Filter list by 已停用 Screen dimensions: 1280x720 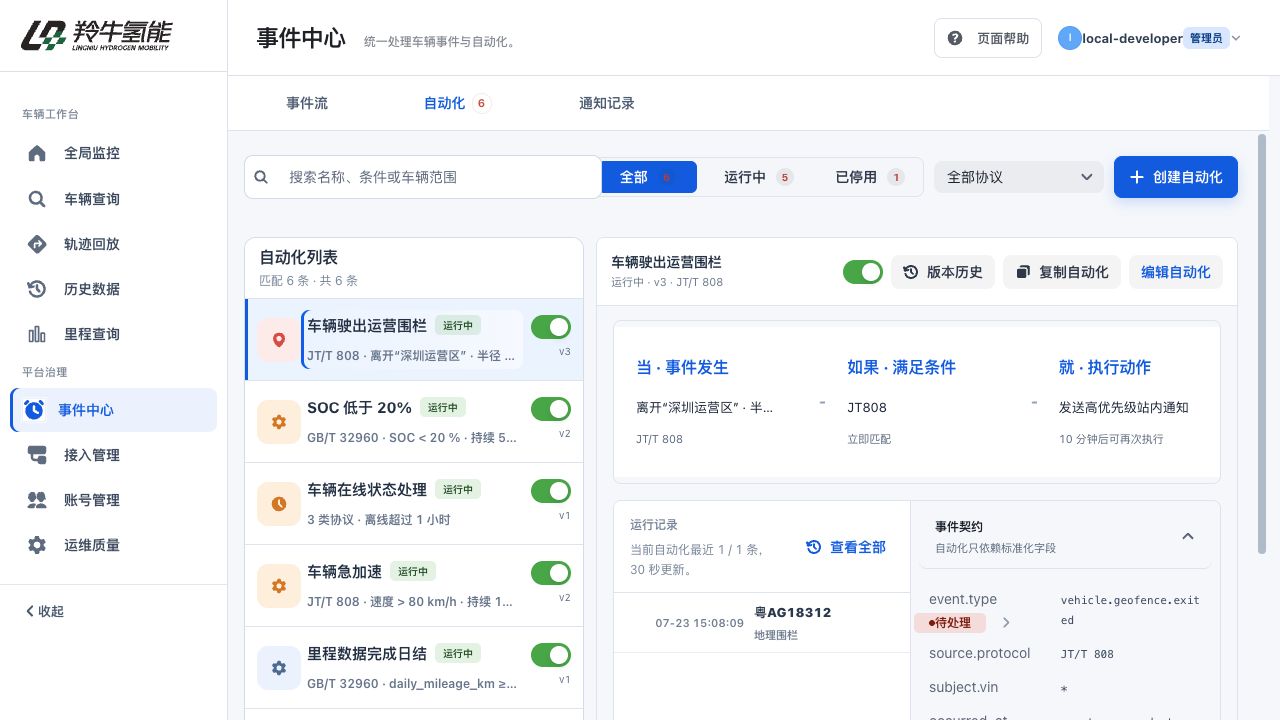(x=869, y=177)
